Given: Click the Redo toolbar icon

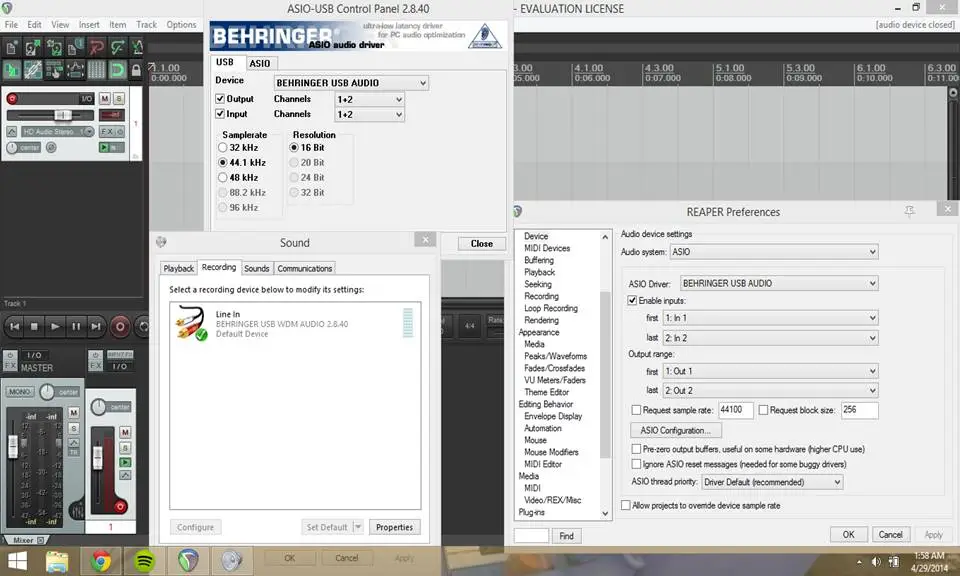Looking at the screenshot, I should click(x=118, y=47).
